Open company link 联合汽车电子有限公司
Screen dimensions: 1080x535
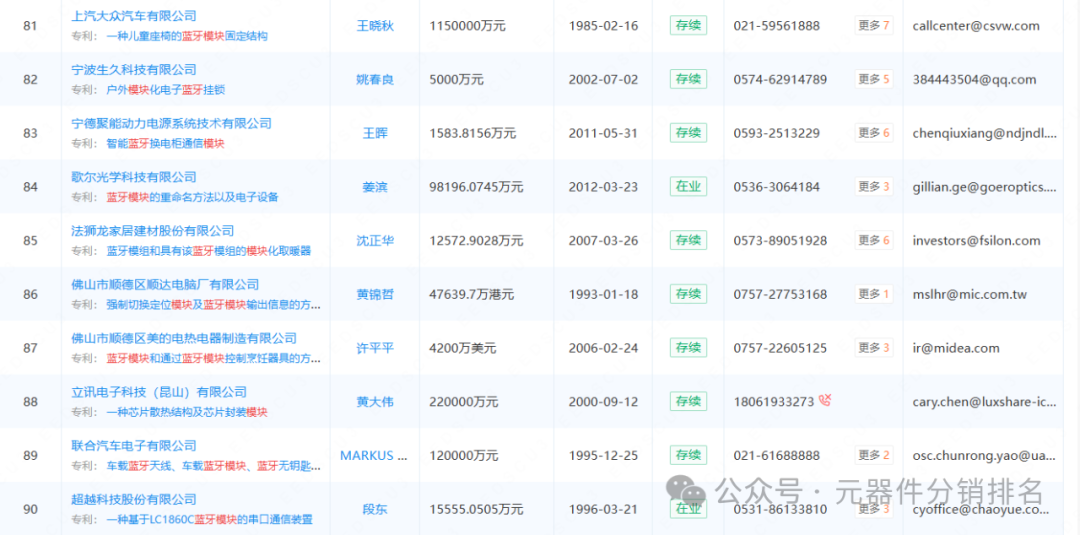tap(134, 445)
